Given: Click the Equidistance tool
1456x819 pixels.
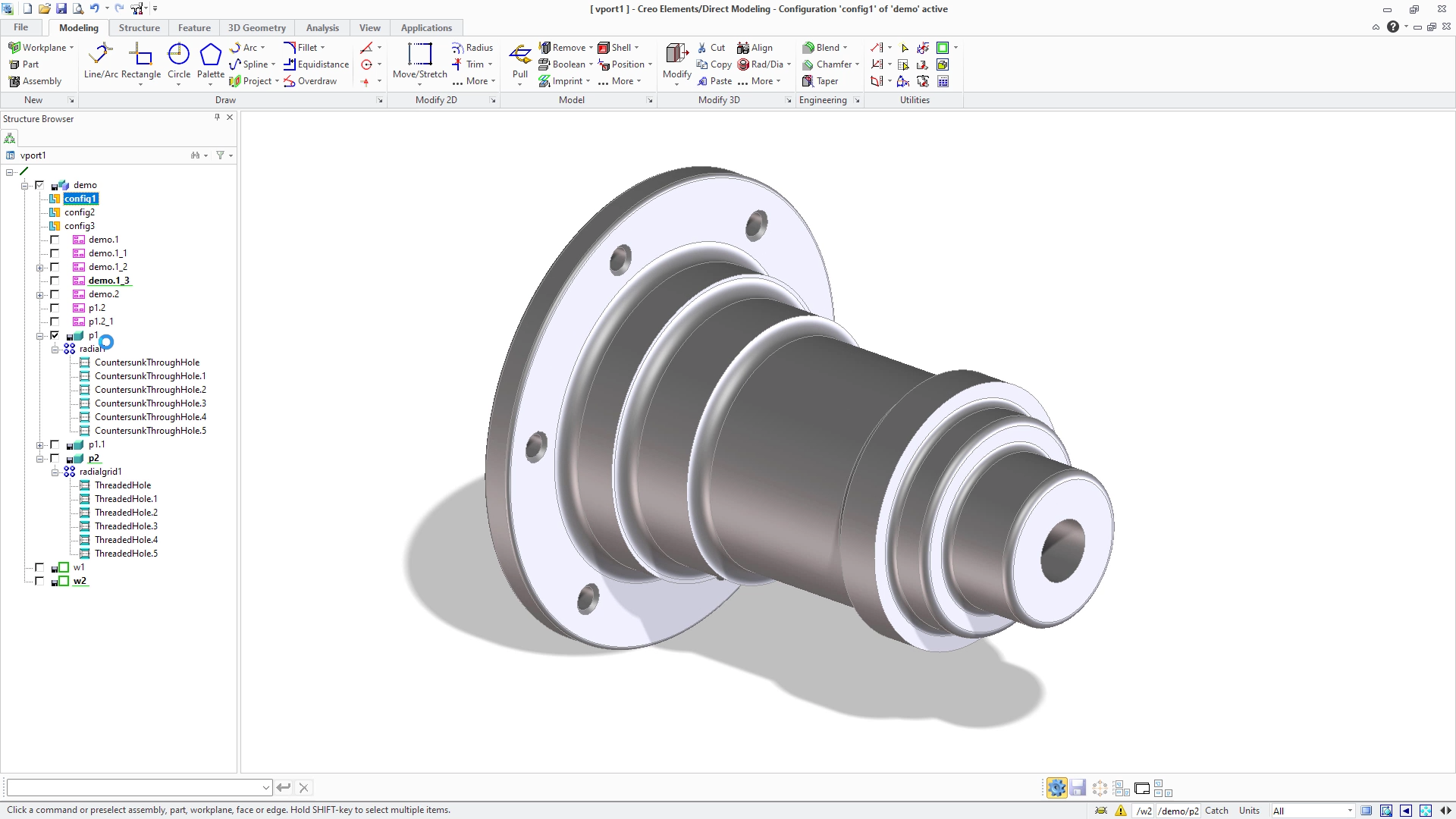Looking at the screenshot, I should click(316, 64).
